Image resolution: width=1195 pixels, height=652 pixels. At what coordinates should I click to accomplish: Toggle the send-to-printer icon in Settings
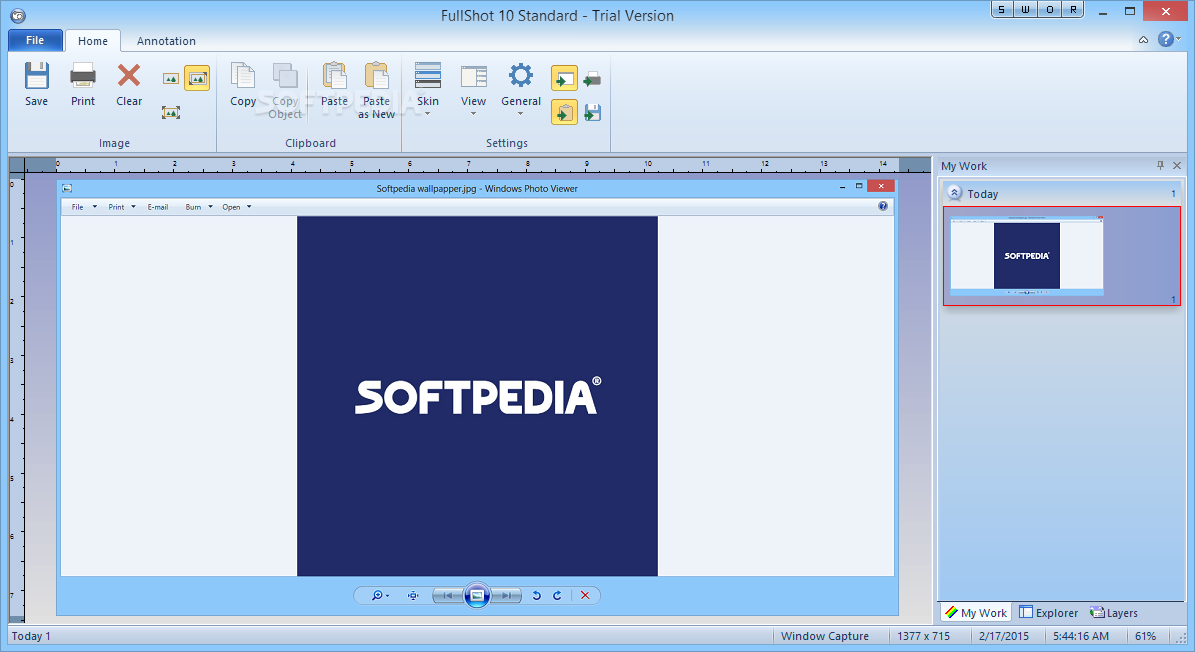592,78
